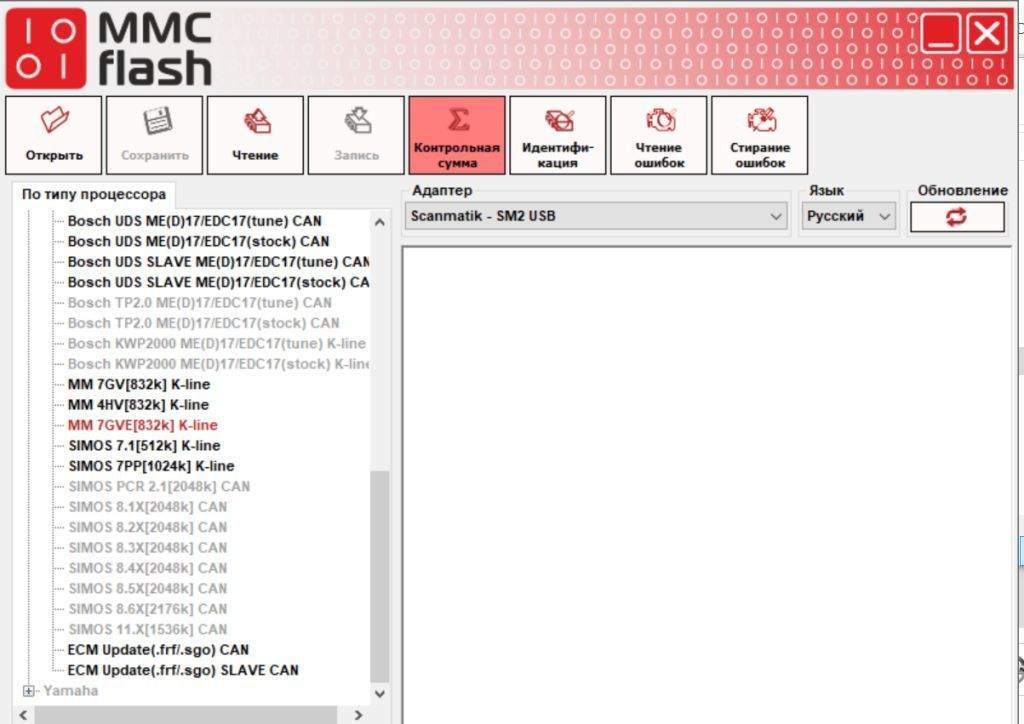Click the tree's vertical scrollbar thumb
The width and height of the screenshot is (1024, 724).
point(379,576)
